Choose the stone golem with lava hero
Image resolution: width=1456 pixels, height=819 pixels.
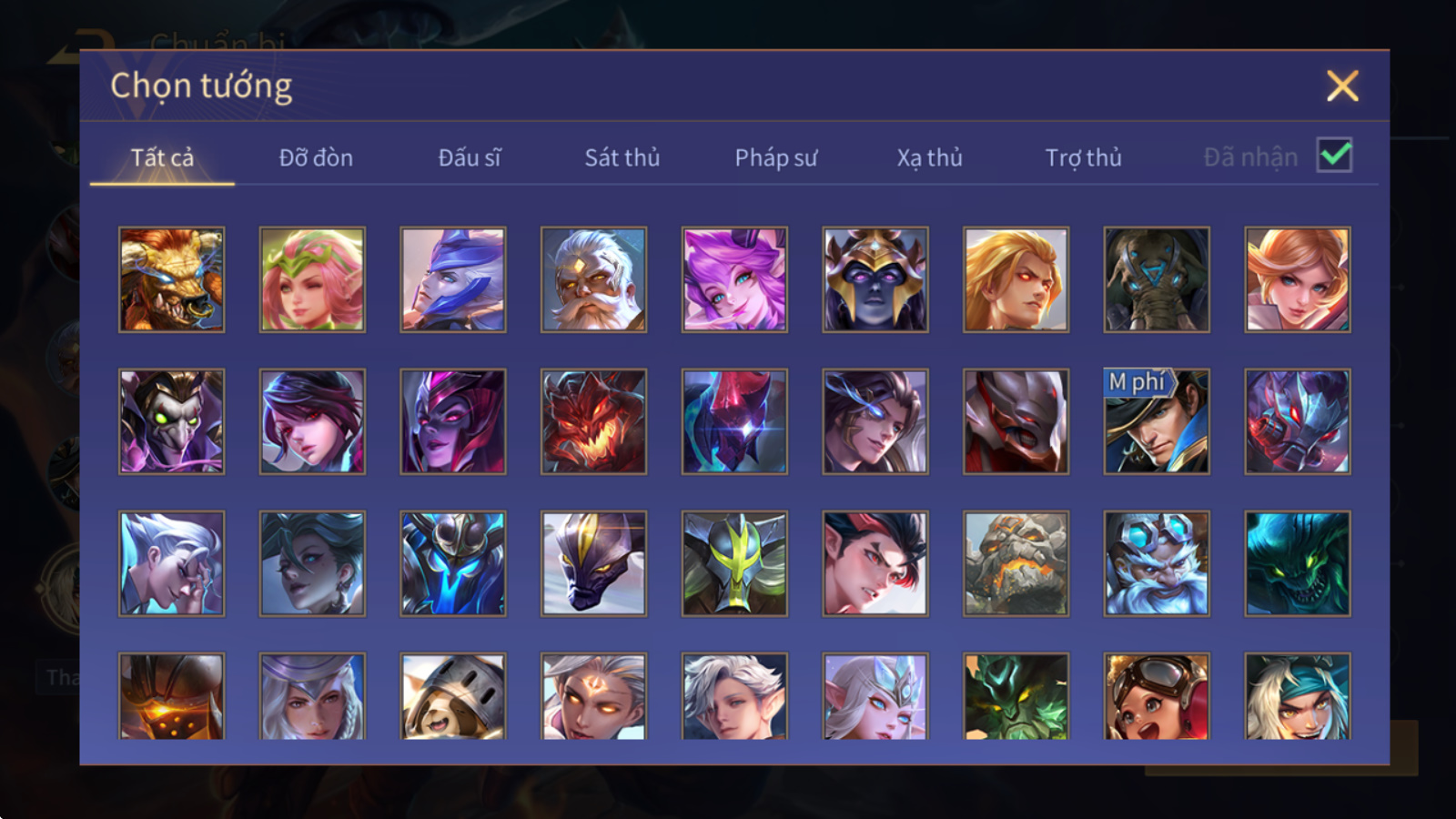coord(1016,563)
